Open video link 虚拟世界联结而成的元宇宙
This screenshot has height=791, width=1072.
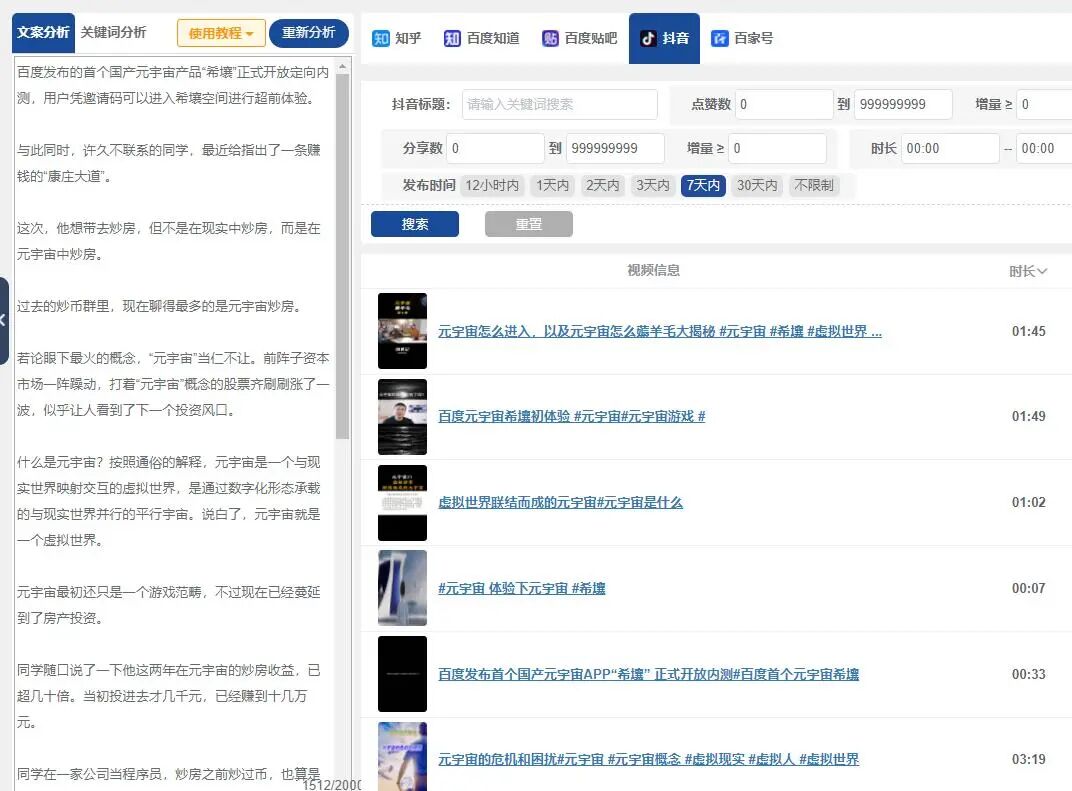(x=560, y=502)
